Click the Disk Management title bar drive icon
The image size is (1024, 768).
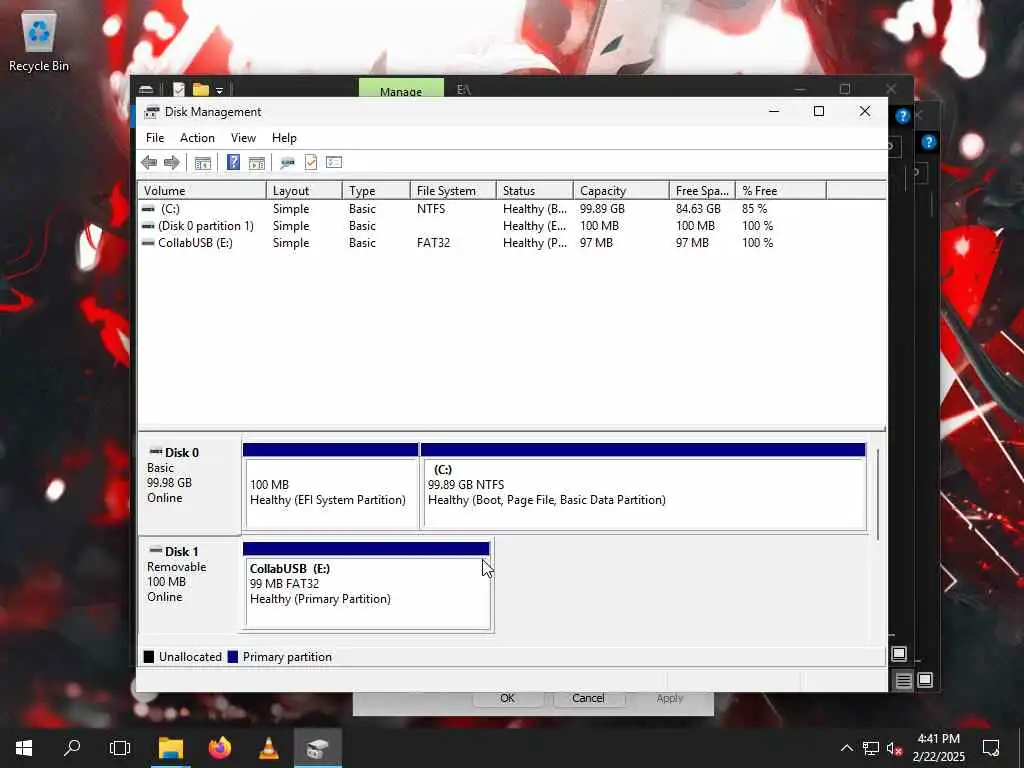point(152,112)
